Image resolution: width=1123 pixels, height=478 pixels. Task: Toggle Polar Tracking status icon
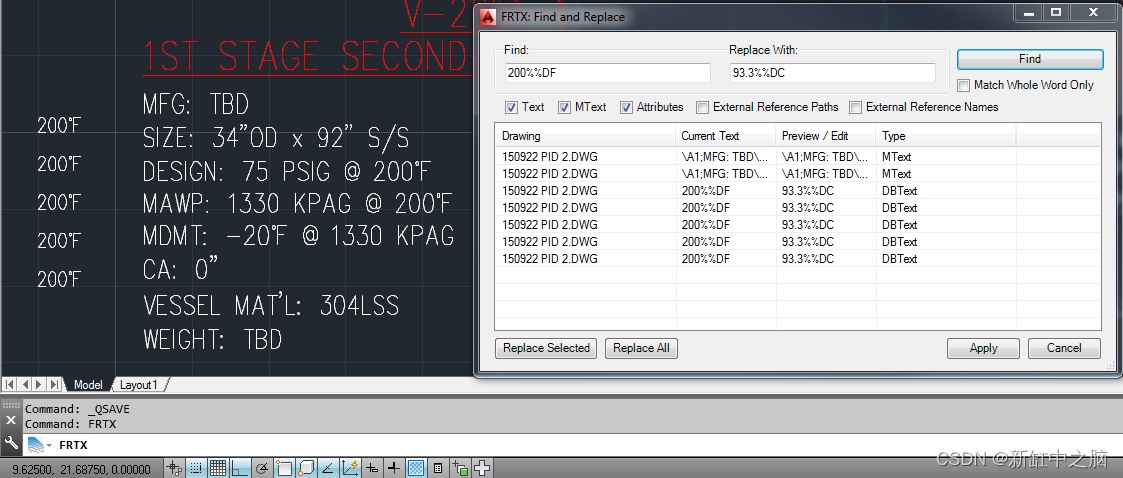click(x=262, y=467)
